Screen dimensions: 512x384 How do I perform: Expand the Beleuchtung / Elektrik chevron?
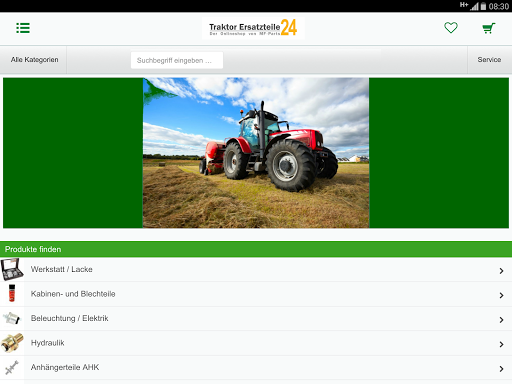click(x=501, y=320)
